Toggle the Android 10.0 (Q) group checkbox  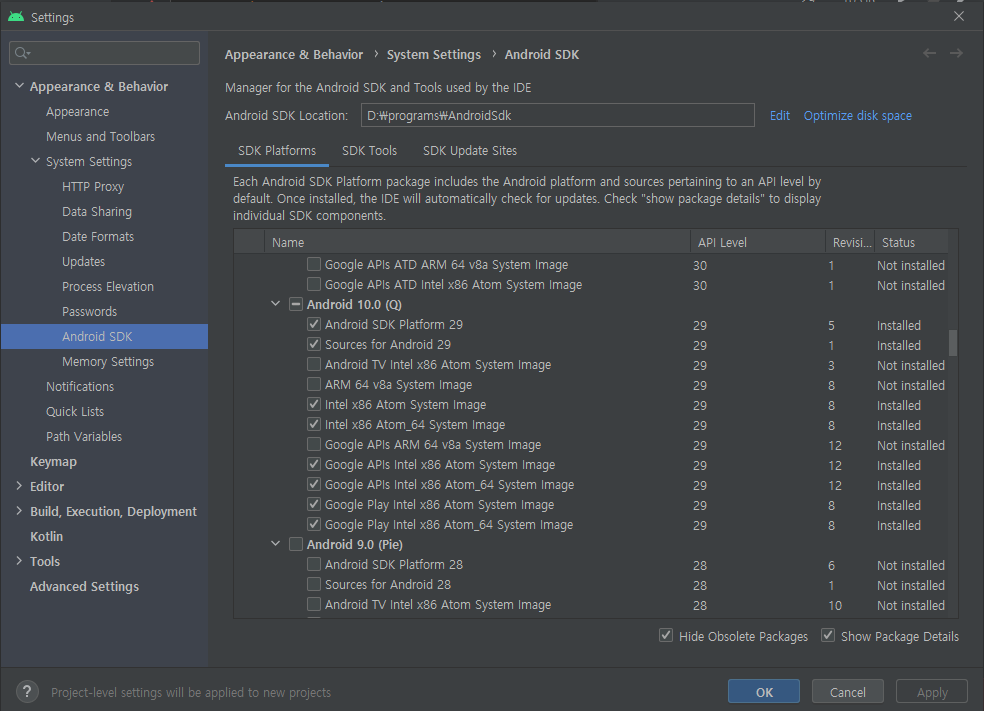(x=296, y=304)
